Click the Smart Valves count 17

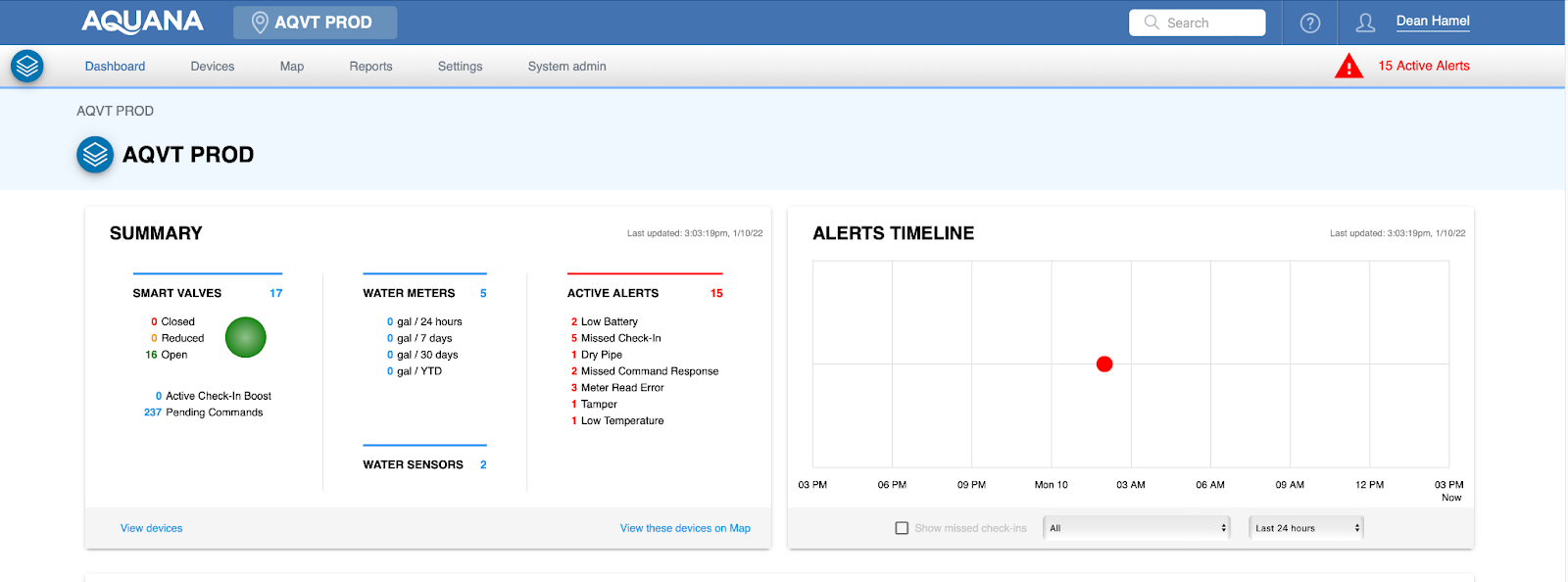(x=276, y=293)
